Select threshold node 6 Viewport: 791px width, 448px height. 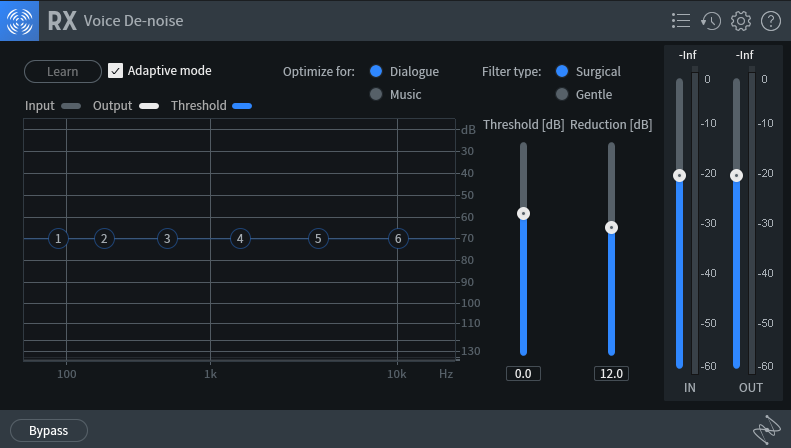[398, 239]
